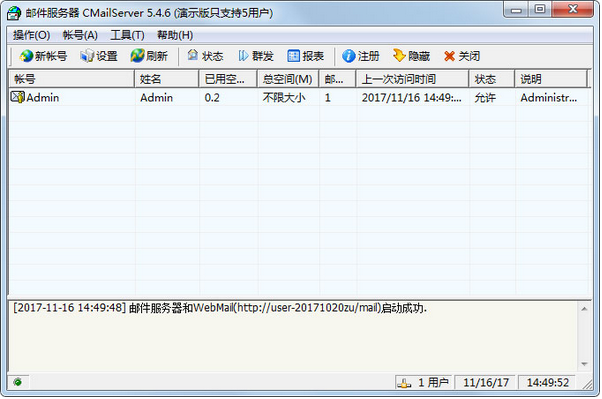Sort by 上一次访问时间 column header

(x=412, y=79)
